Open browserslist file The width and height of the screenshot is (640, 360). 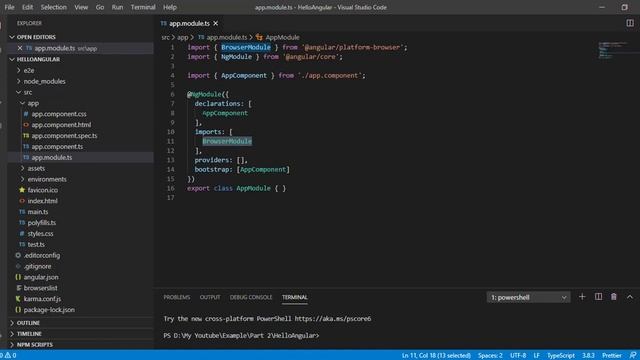coord(40,288)
